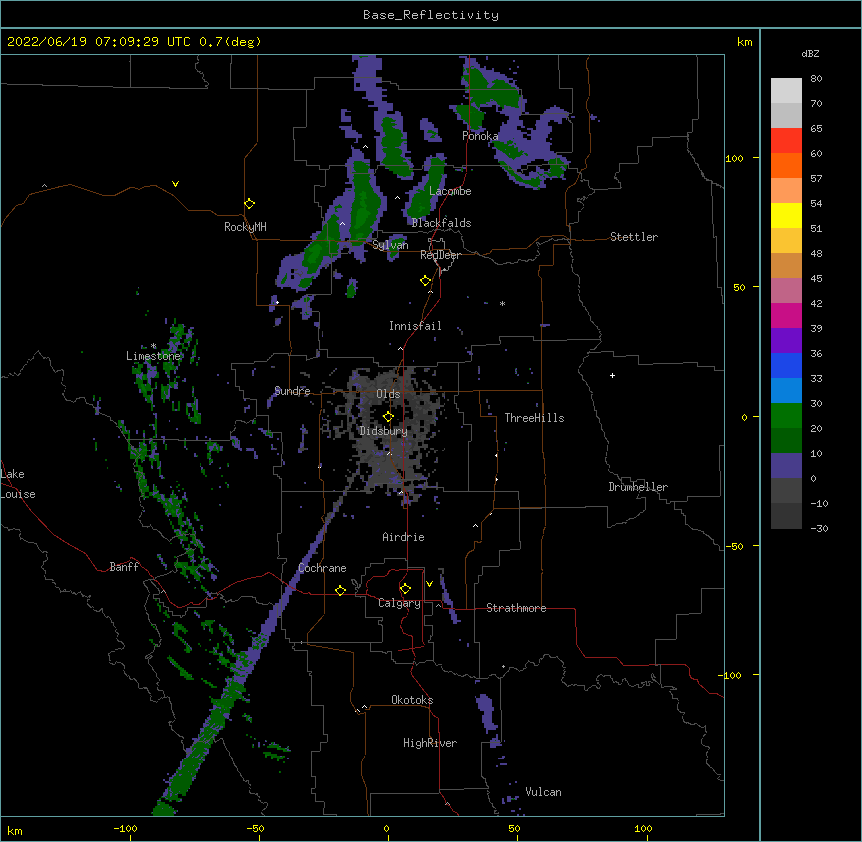Click the Ponoka city label

(x=480, y=136)
